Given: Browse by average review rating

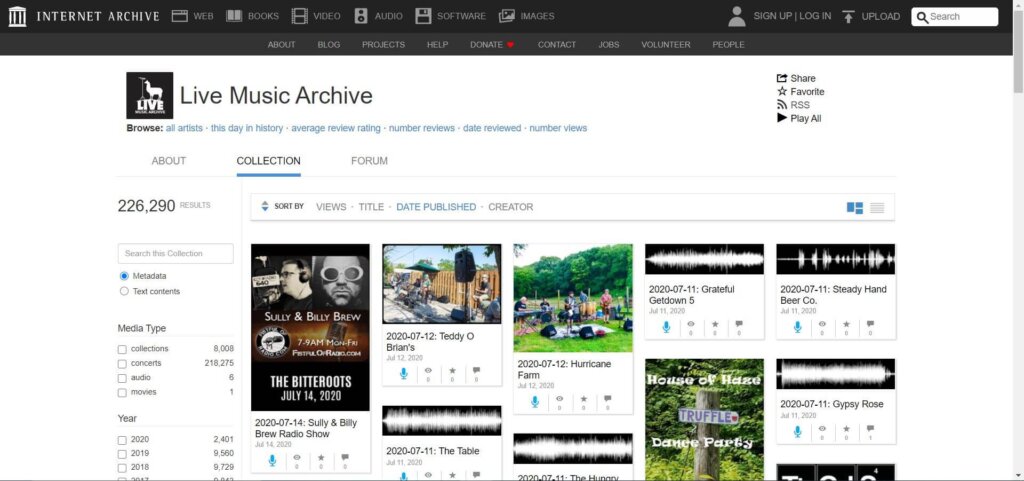Looking at the screenshot, I should click(x=336, y=128).
